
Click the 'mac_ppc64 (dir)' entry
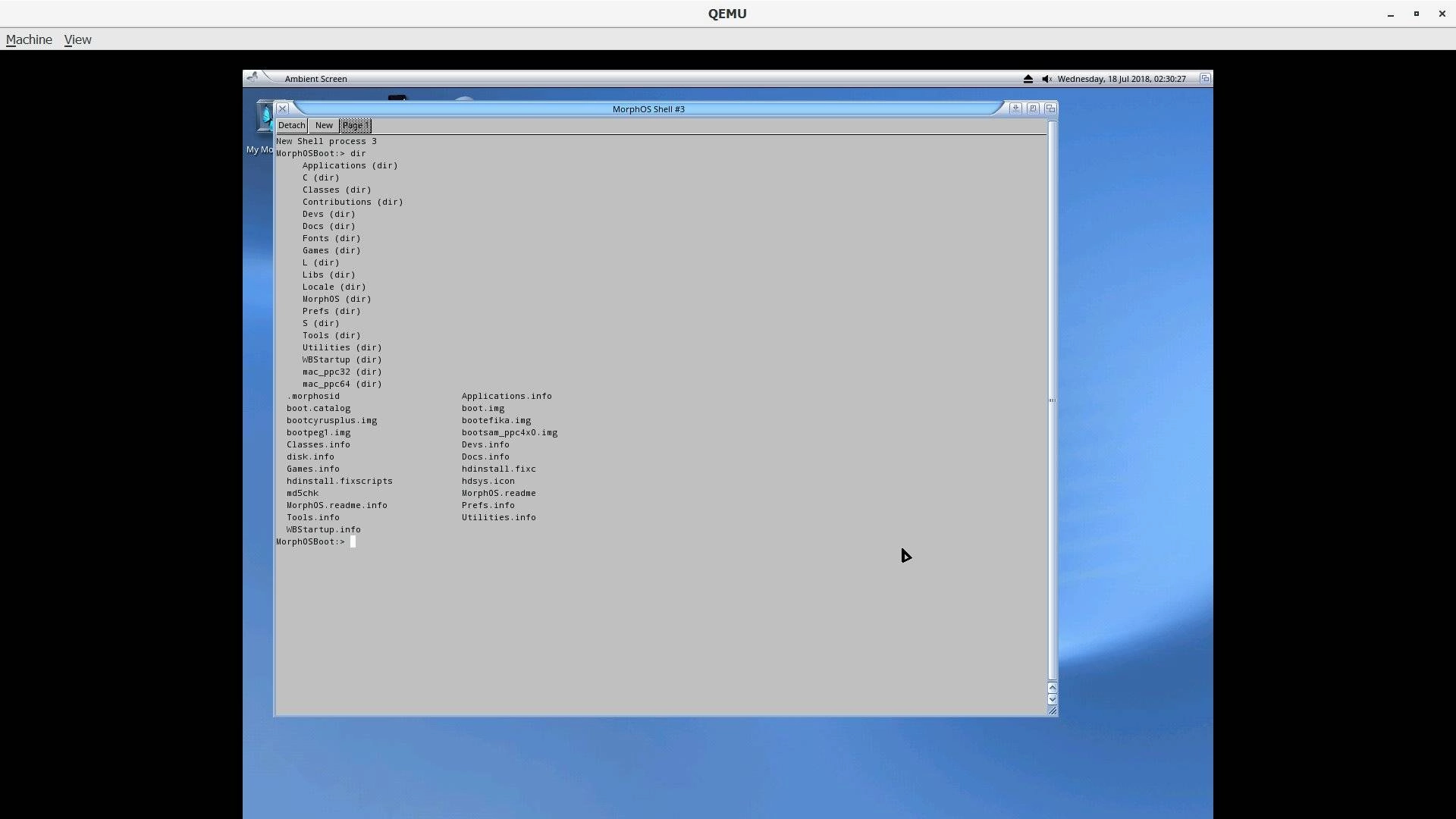click(x=342, y=384)
